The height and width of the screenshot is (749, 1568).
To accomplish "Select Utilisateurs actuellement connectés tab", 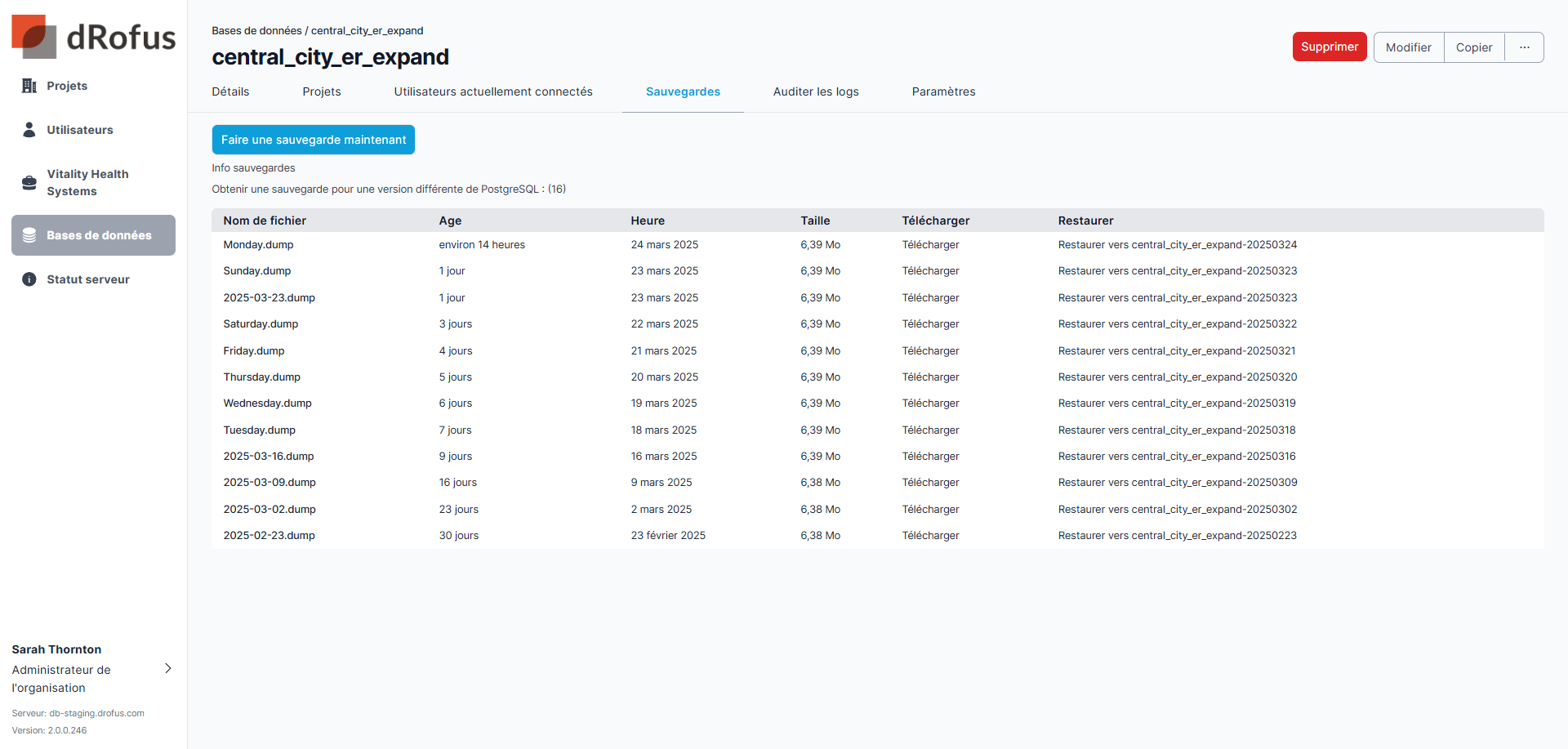I will click(x=493, y=91).
